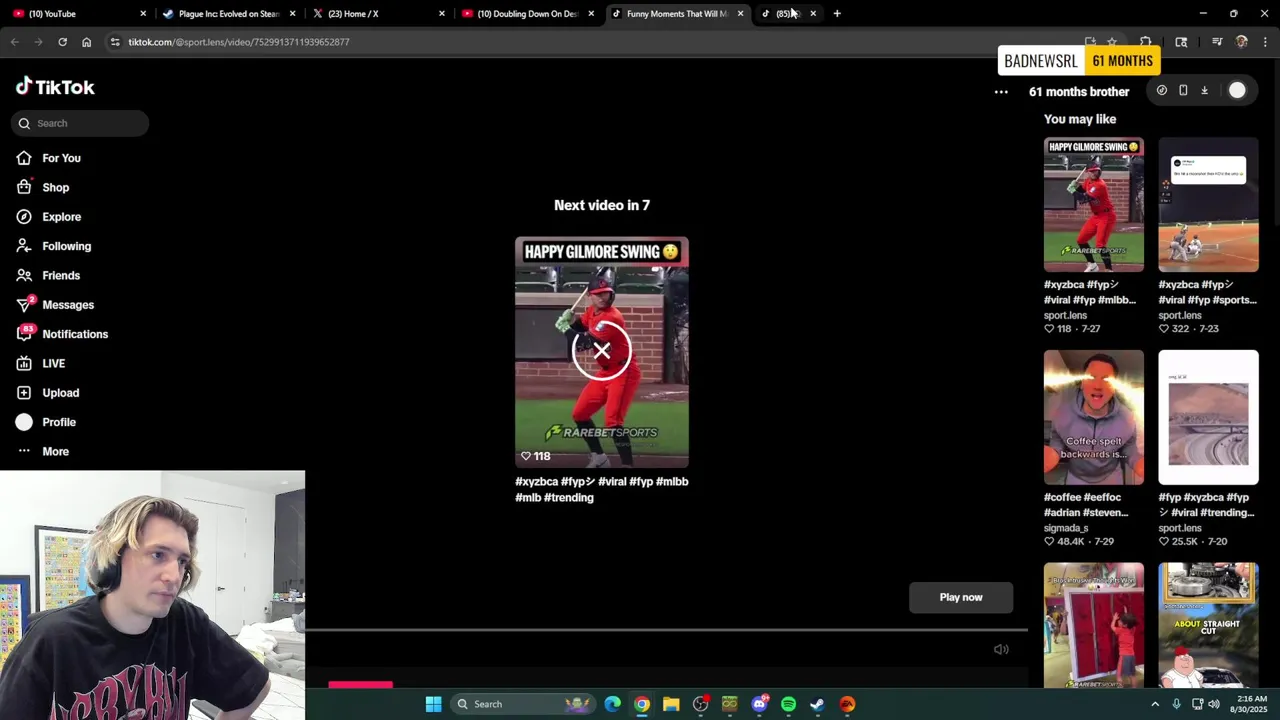Image resolution: width=1280 pixels, height=720 pixels.
Task: Open the red locker video thumbnail
Action: point(1094,625)
